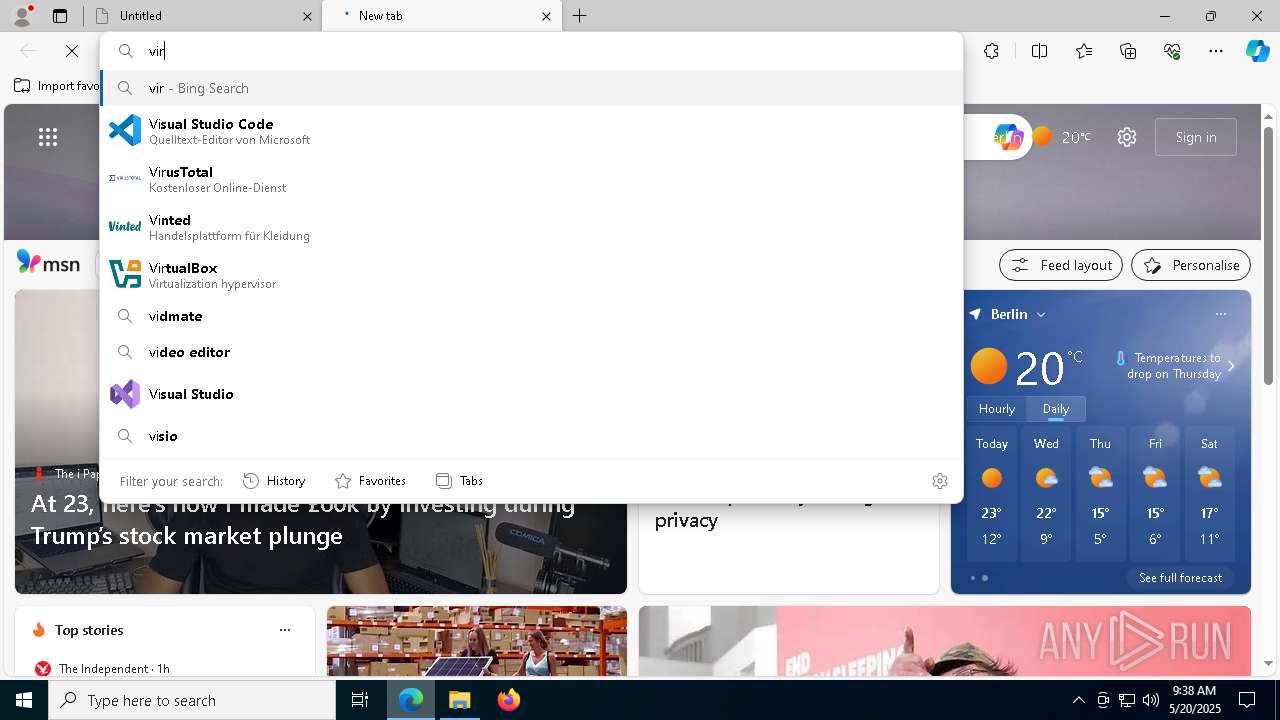Viewport: 1280px width, 720px height.
Task: Open Edge Settings and more menu
Action: [1216, 51]
